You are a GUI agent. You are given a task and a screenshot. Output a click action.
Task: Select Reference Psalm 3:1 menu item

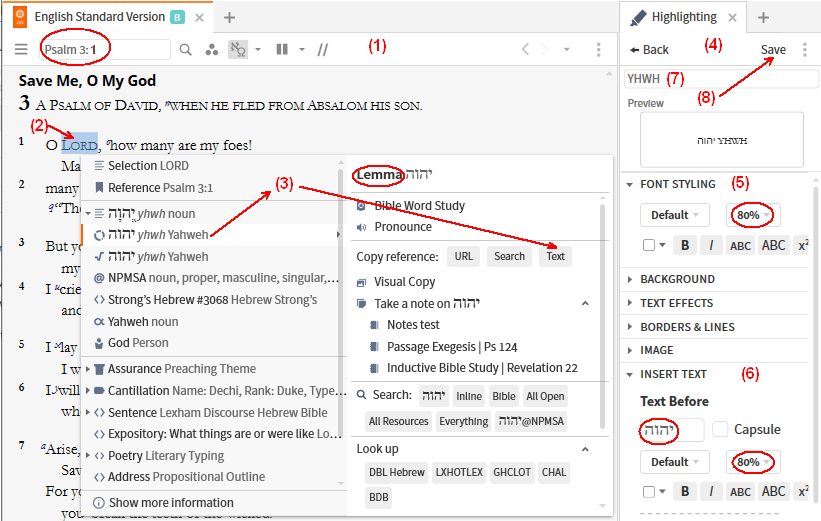click(x=153, y=188)
